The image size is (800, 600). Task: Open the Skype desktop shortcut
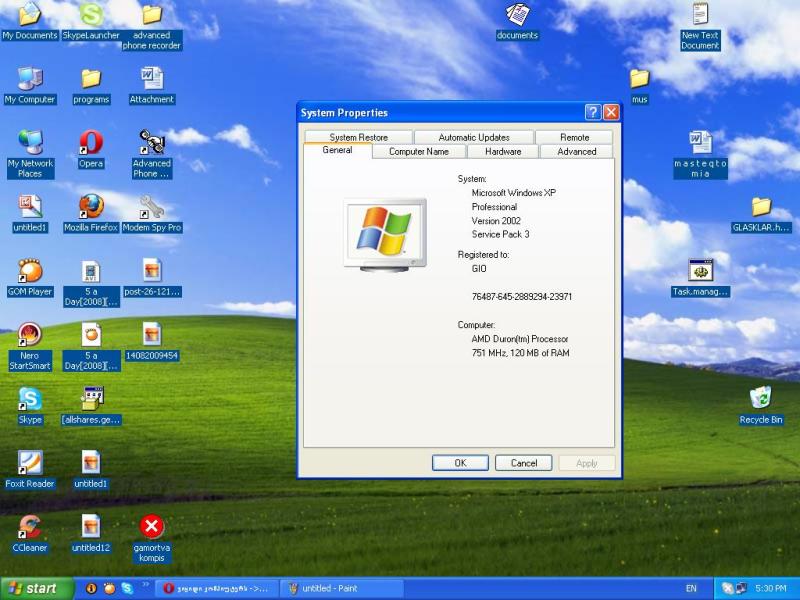pyautogui.click(x=30, y=399)
